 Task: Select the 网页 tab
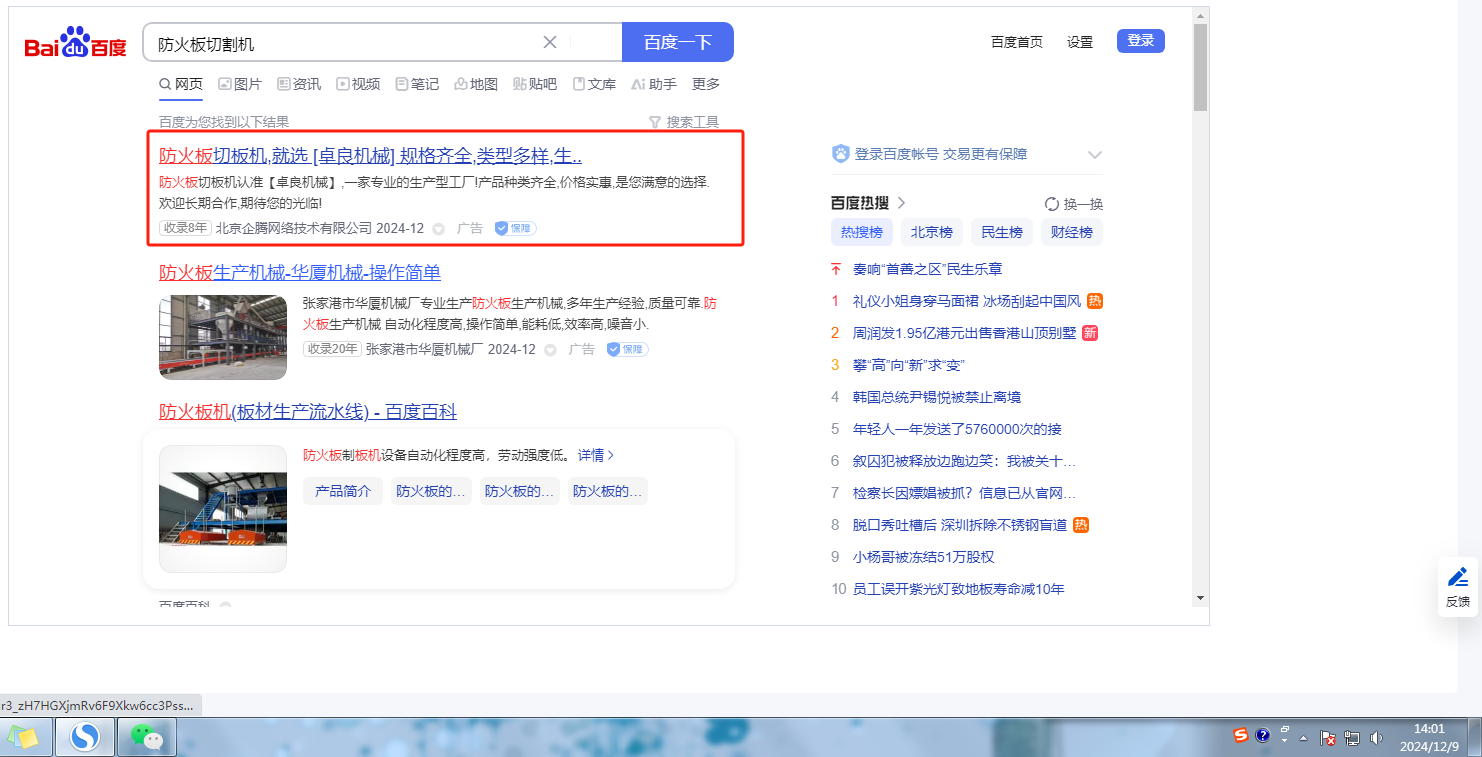(181, 84)
